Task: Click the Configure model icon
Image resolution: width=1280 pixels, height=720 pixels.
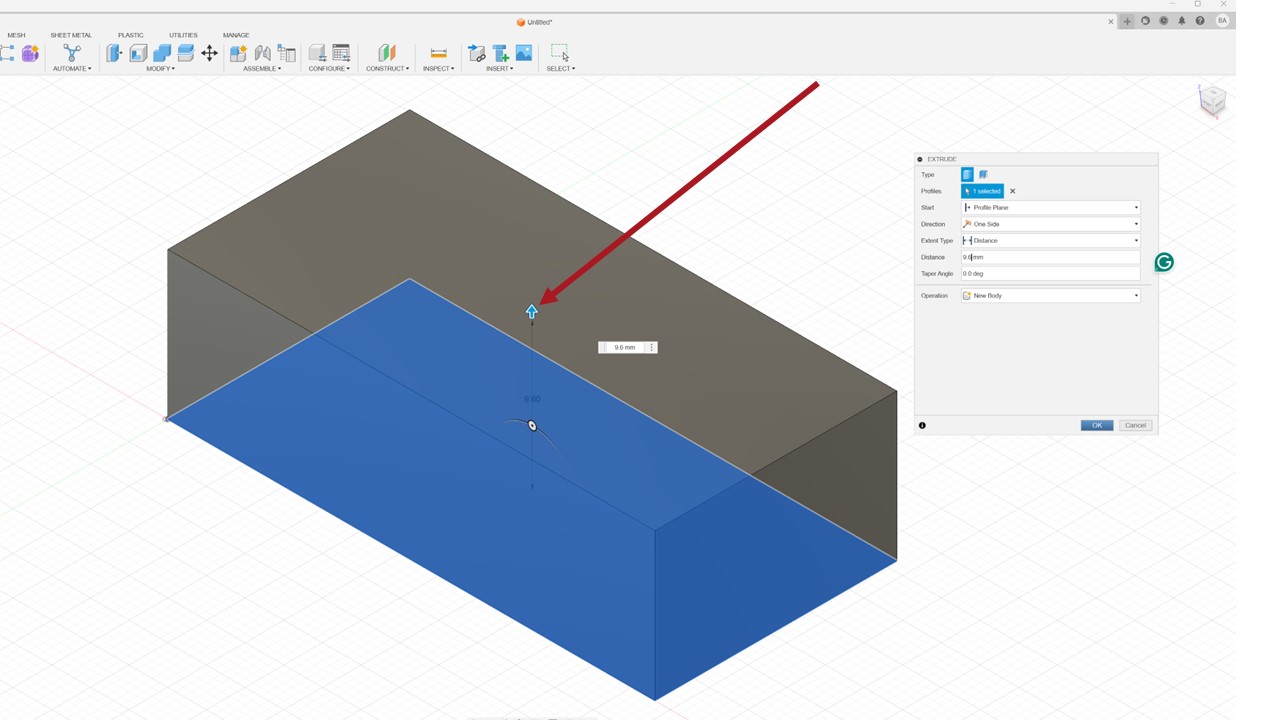Action: [317, 53]
